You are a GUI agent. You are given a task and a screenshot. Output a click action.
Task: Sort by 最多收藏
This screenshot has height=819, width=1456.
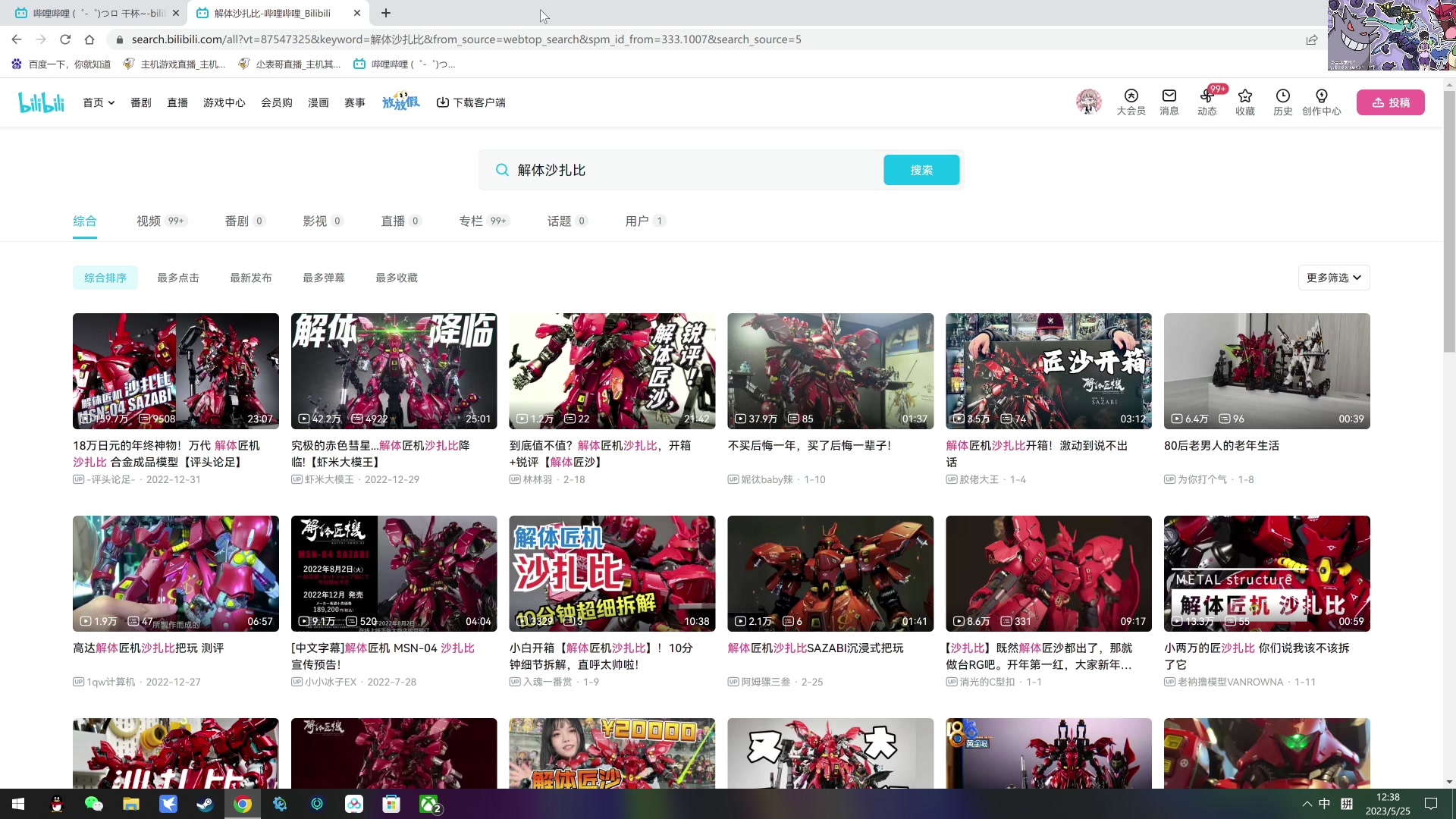click(x=397, y=278)
